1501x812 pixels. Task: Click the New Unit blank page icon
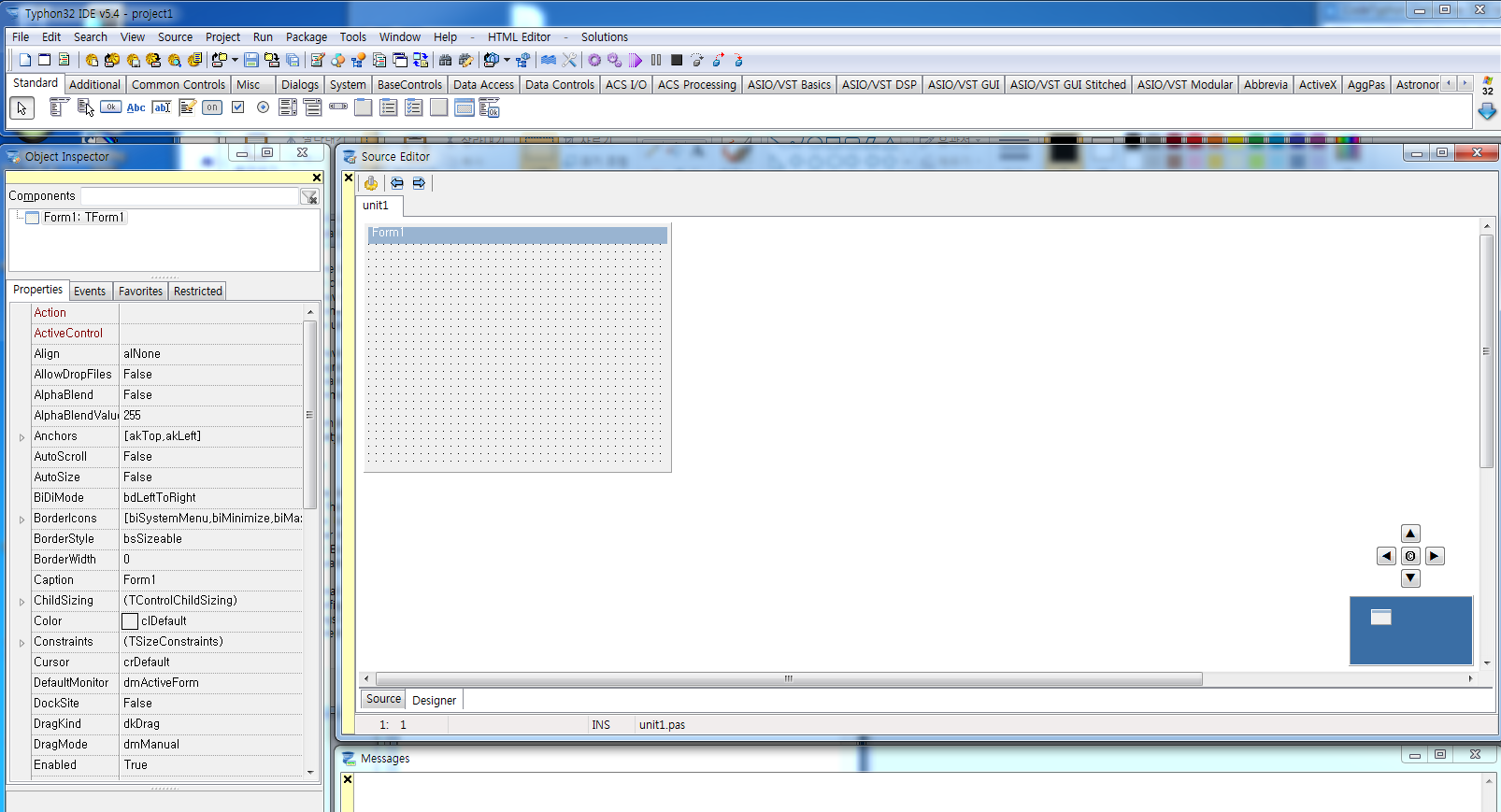coord(25,60)
